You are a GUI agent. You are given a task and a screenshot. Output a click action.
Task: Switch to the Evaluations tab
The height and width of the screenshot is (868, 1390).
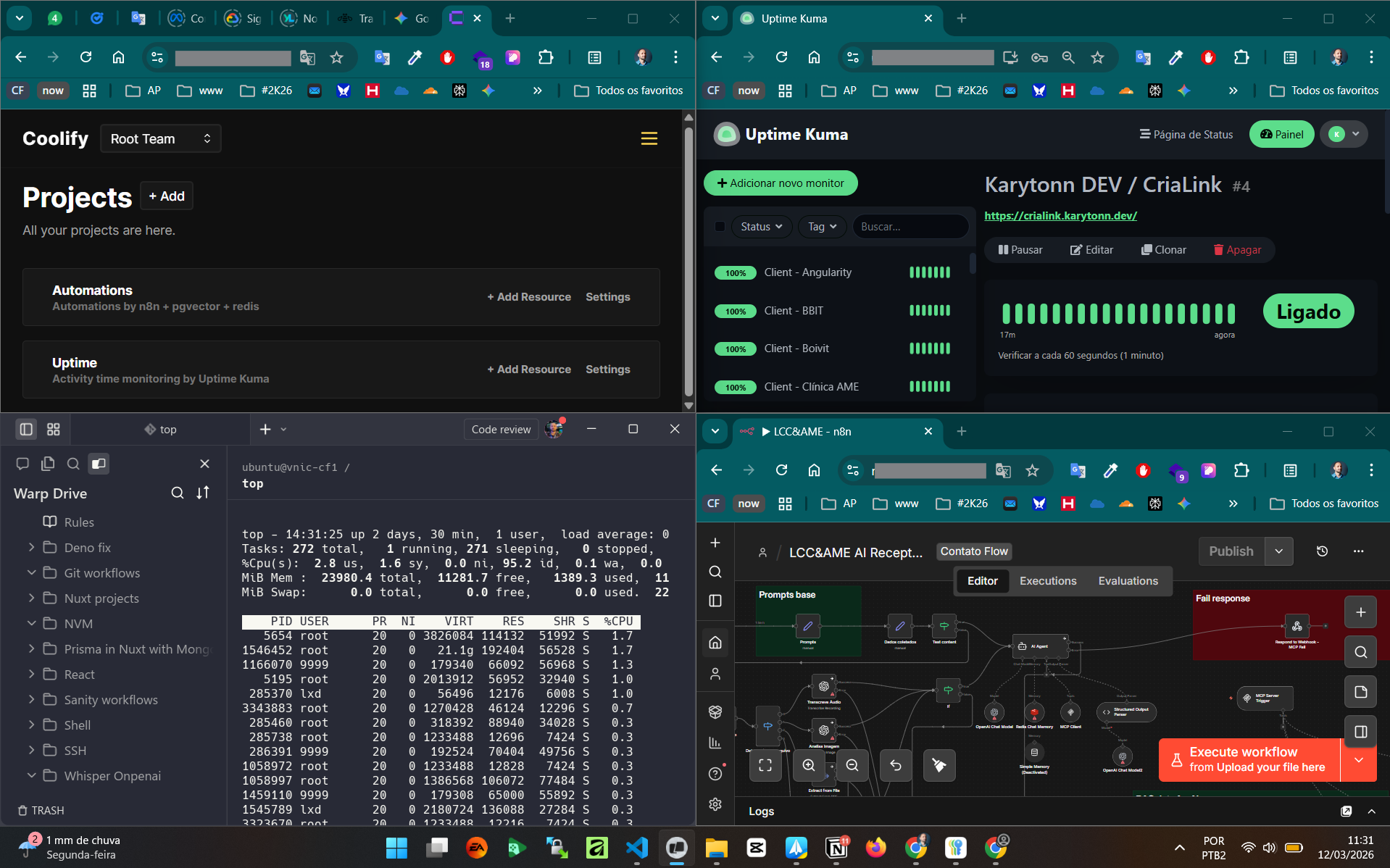coord(1128,580)
